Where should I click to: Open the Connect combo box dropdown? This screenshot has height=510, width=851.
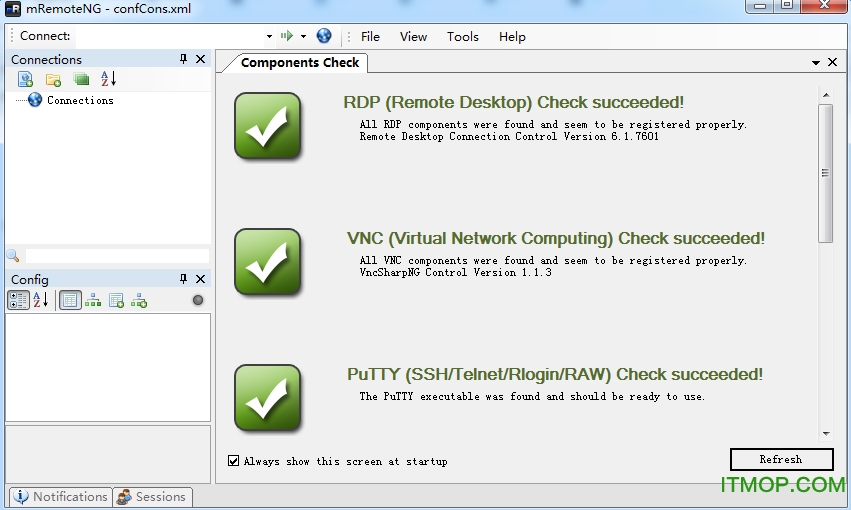click(269, 36)
